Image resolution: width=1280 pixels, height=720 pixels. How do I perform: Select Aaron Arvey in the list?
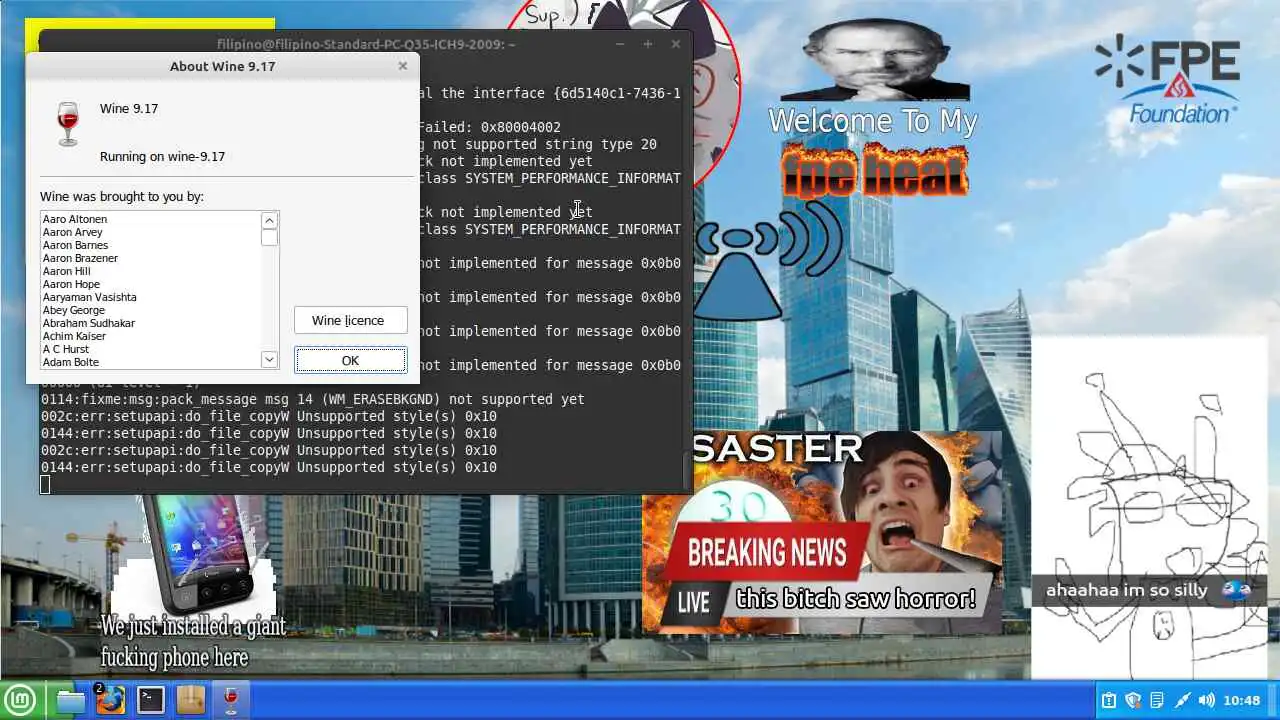(x=151, y=232)
